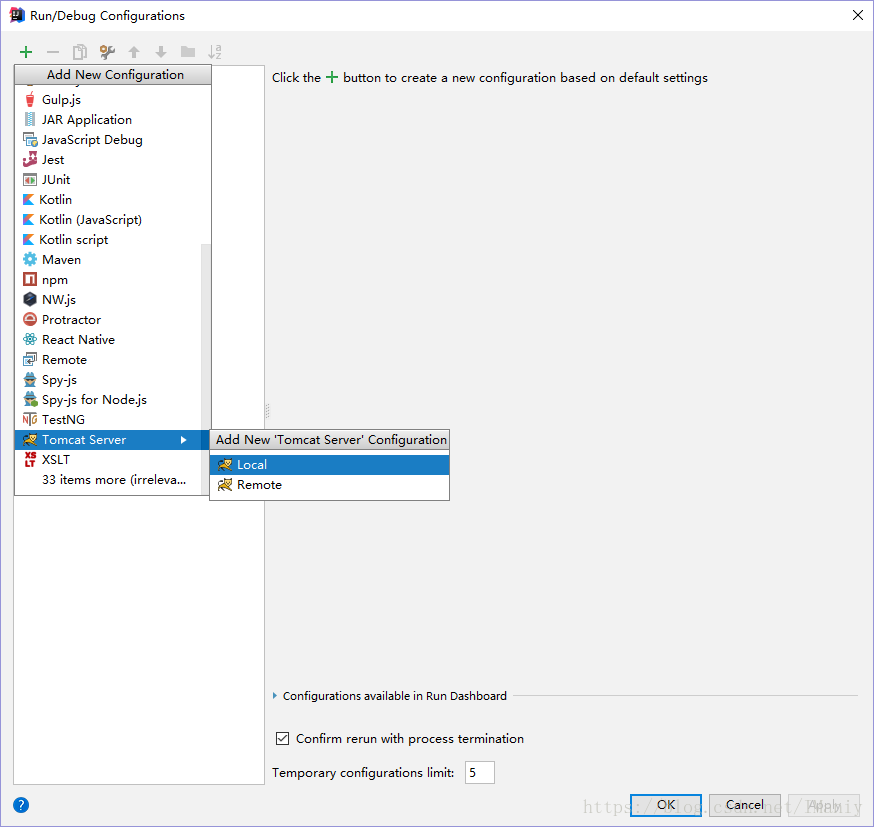Open the wrench Edit Defaults icon
The width and height of the screenshot is (874, 827).
[x=107, y=52]
